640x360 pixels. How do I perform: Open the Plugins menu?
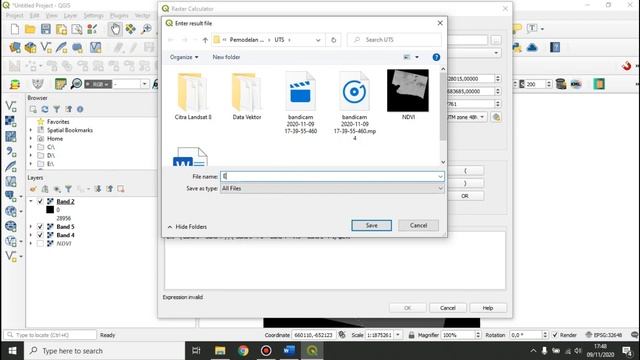[x=119, y=16]
